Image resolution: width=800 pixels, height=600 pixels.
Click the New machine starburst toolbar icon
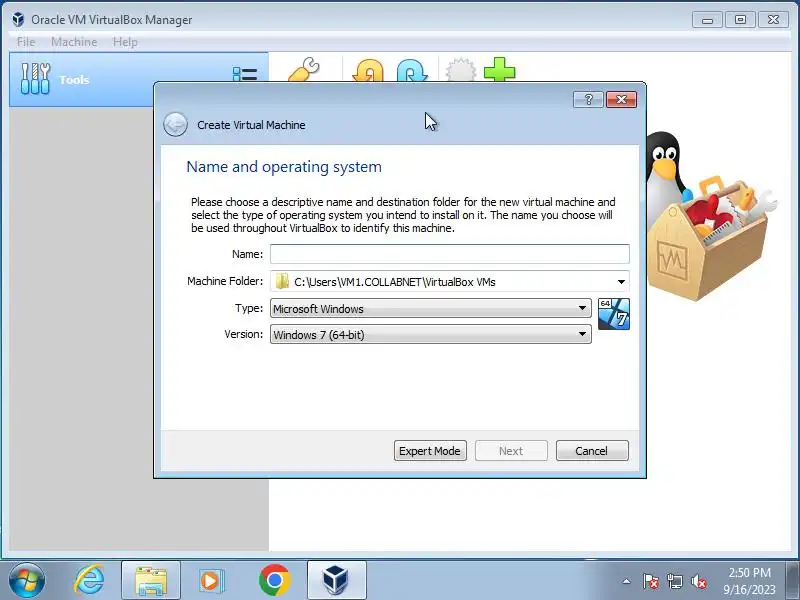[x=461, y=70]
